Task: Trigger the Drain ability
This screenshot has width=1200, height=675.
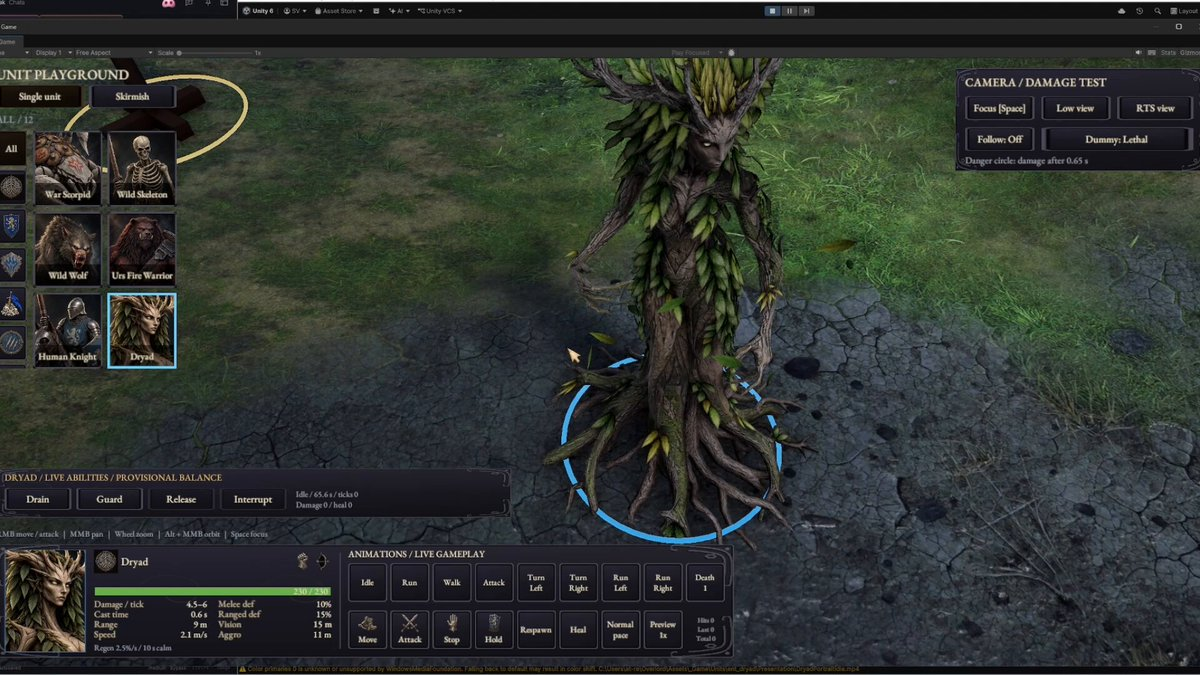Action: point(37,499)
